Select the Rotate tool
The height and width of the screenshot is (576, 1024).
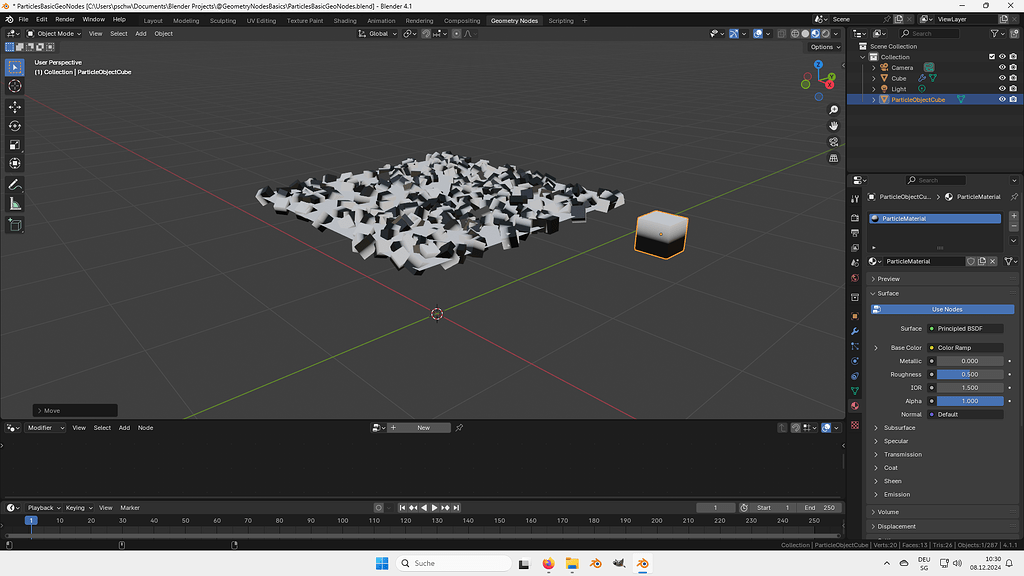(14, 125)
